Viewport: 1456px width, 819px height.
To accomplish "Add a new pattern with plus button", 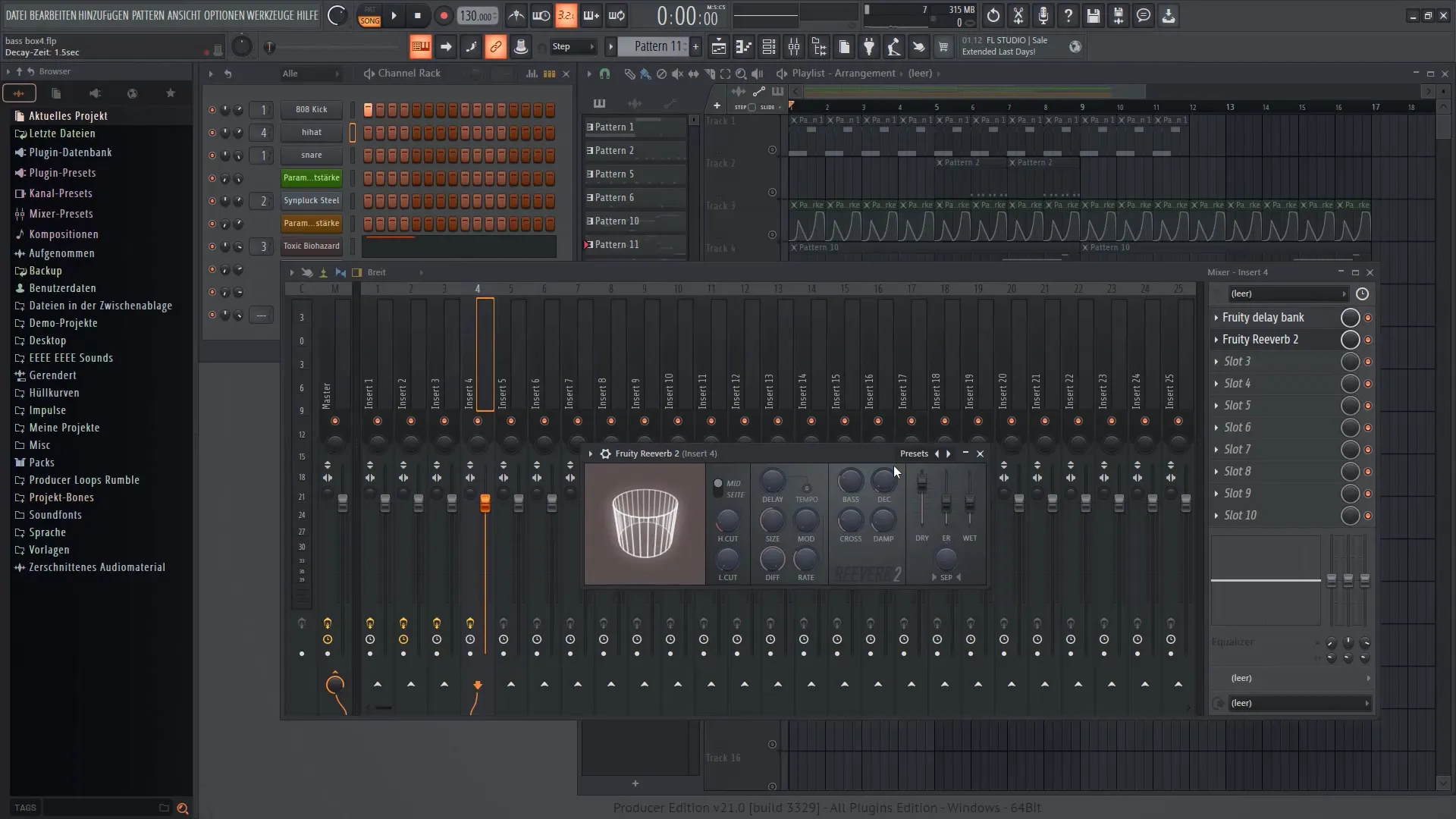I will 695,47.
